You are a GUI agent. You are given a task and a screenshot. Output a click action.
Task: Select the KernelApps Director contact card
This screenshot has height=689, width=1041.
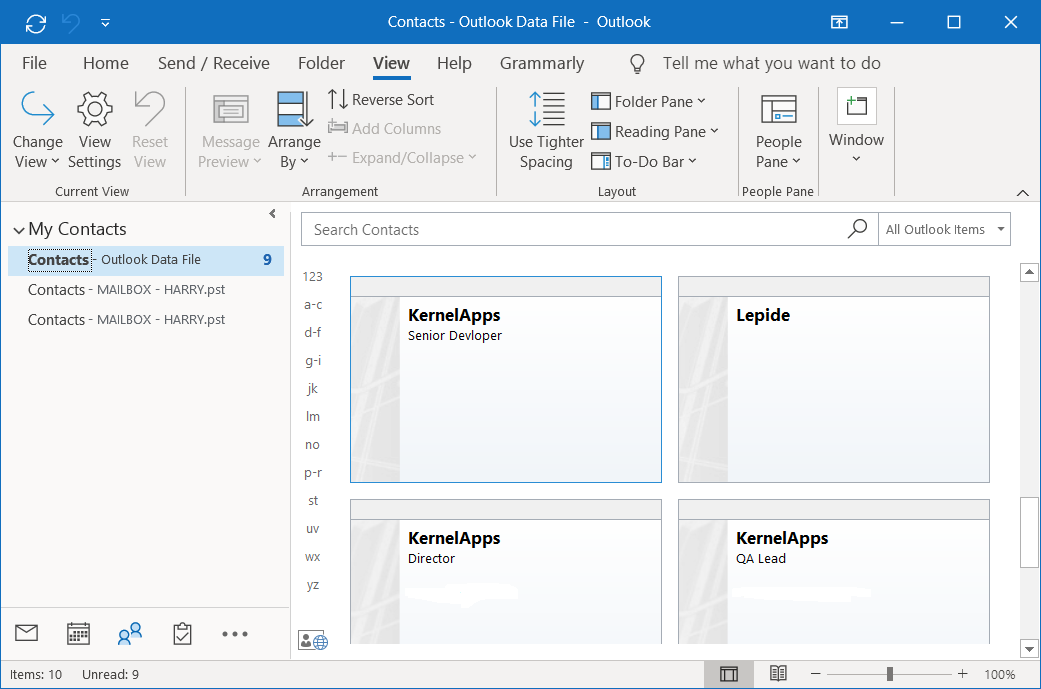pos(506,572)
